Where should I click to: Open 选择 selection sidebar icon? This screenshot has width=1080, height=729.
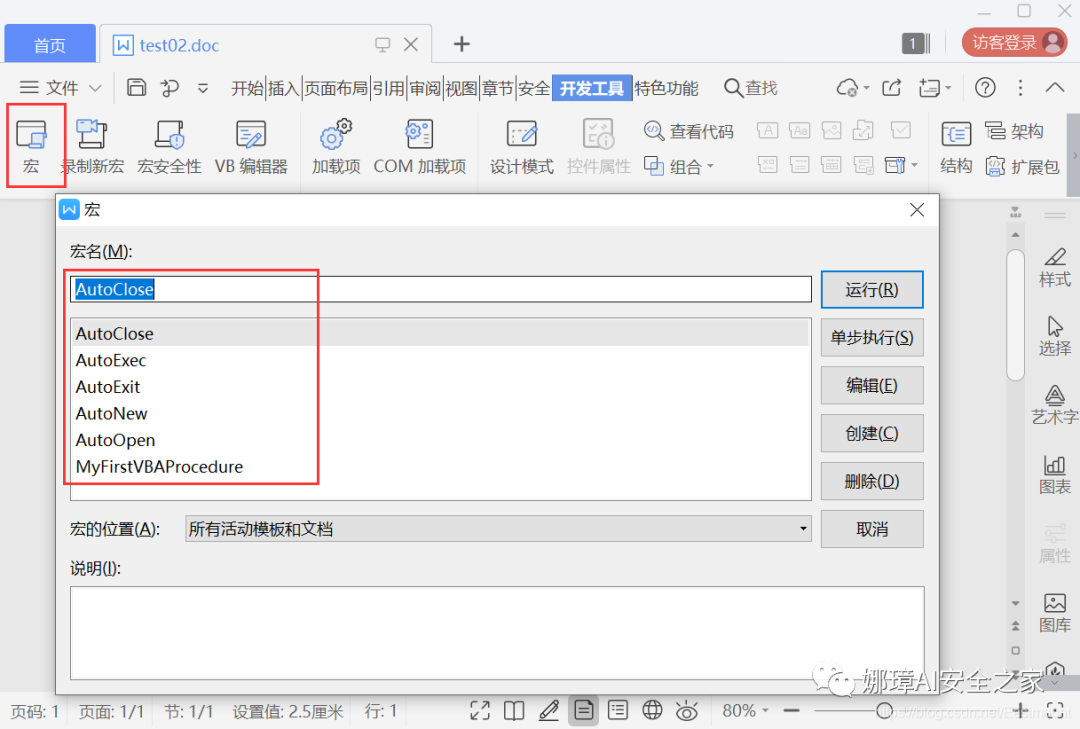pos(1055,336)
